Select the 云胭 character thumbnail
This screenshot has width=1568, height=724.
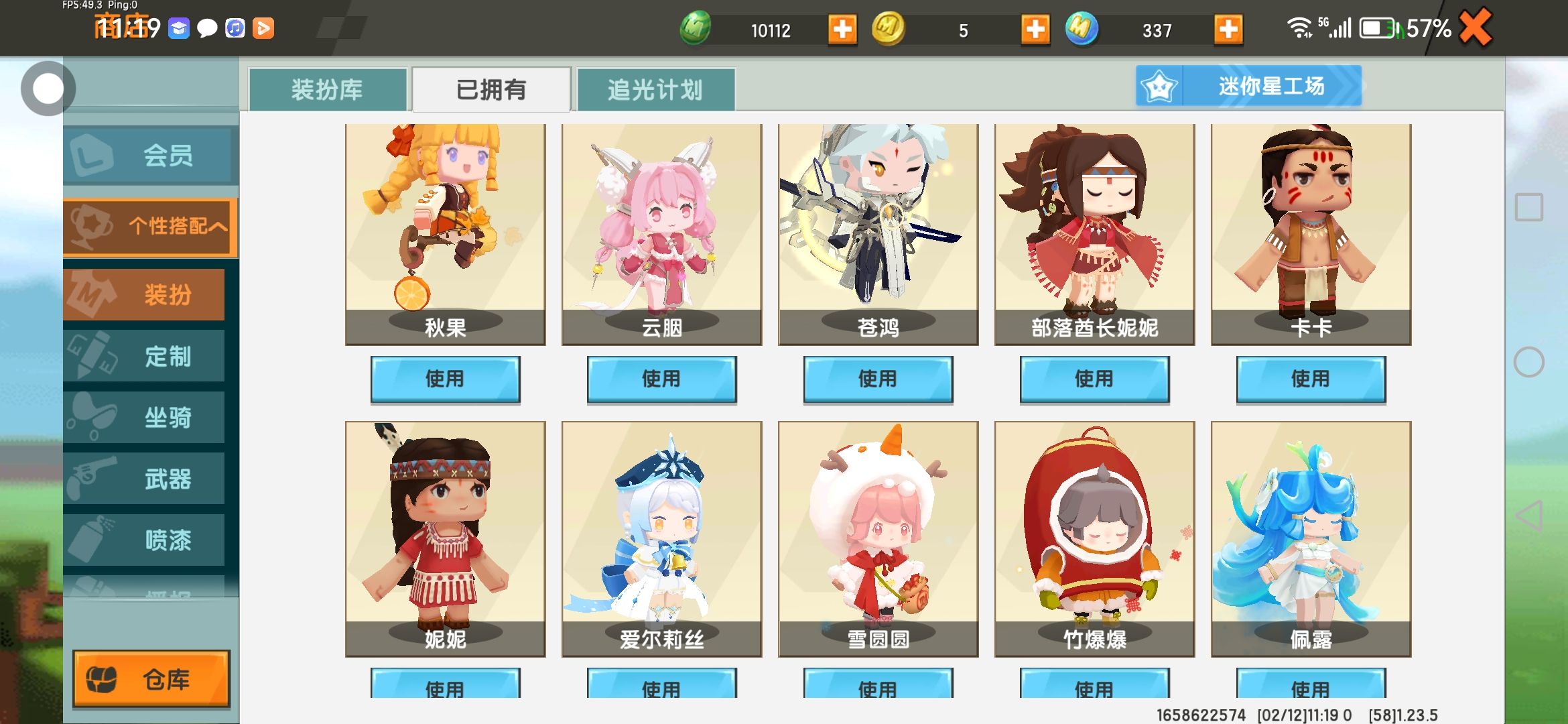coord(662,235)
